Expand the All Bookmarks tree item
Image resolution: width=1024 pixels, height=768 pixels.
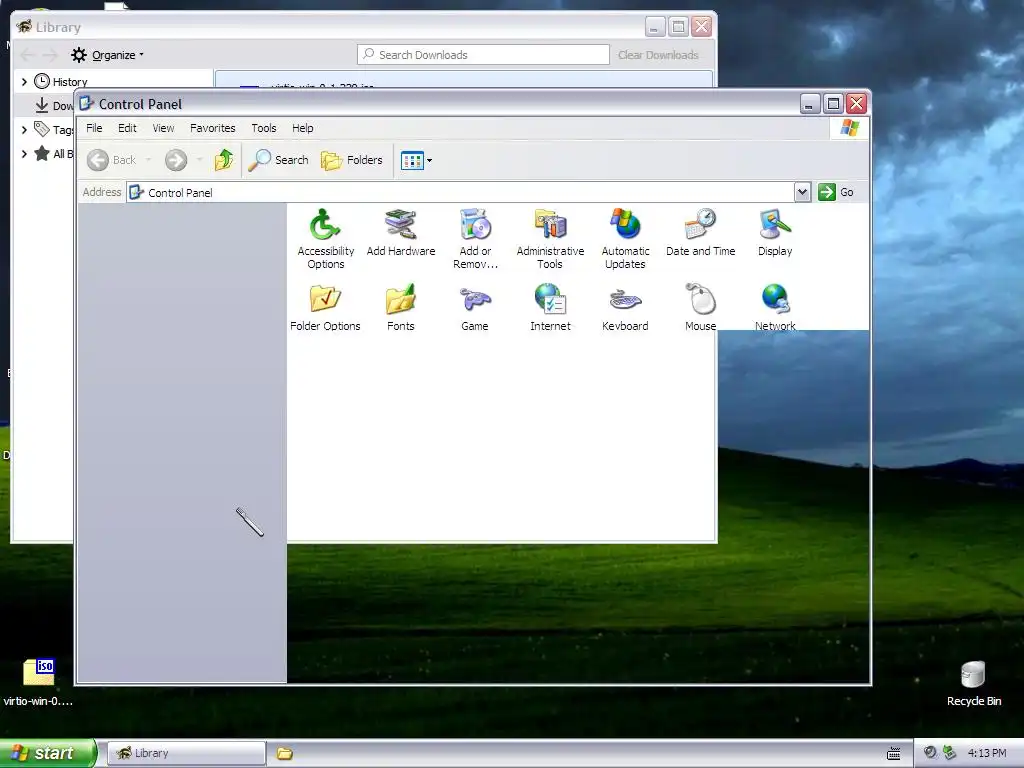(24, 153)
